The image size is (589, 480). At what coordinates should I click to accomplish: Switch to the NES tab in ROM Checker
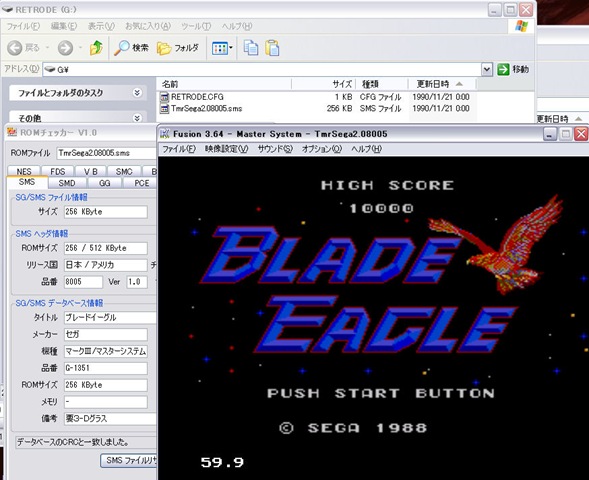pos(24,171)
